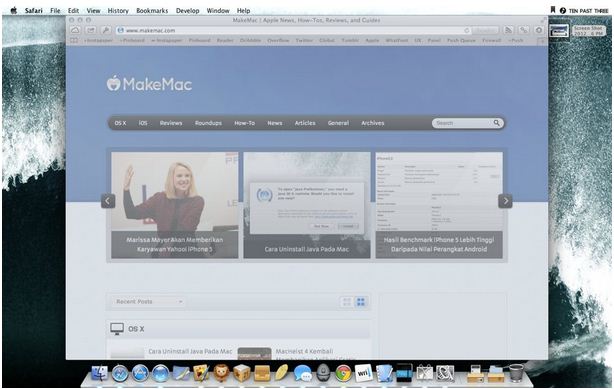Go to the General nav item
This screenshot has height=389, width=614.
point(338,123)
